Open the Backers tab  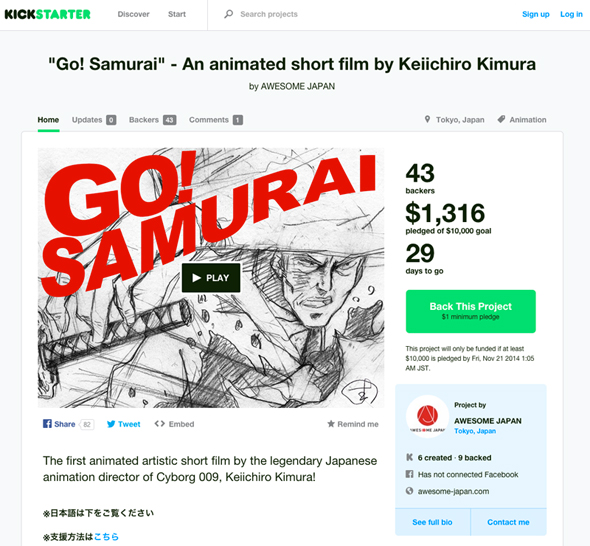pyautogui.click(x=152, y=120)
